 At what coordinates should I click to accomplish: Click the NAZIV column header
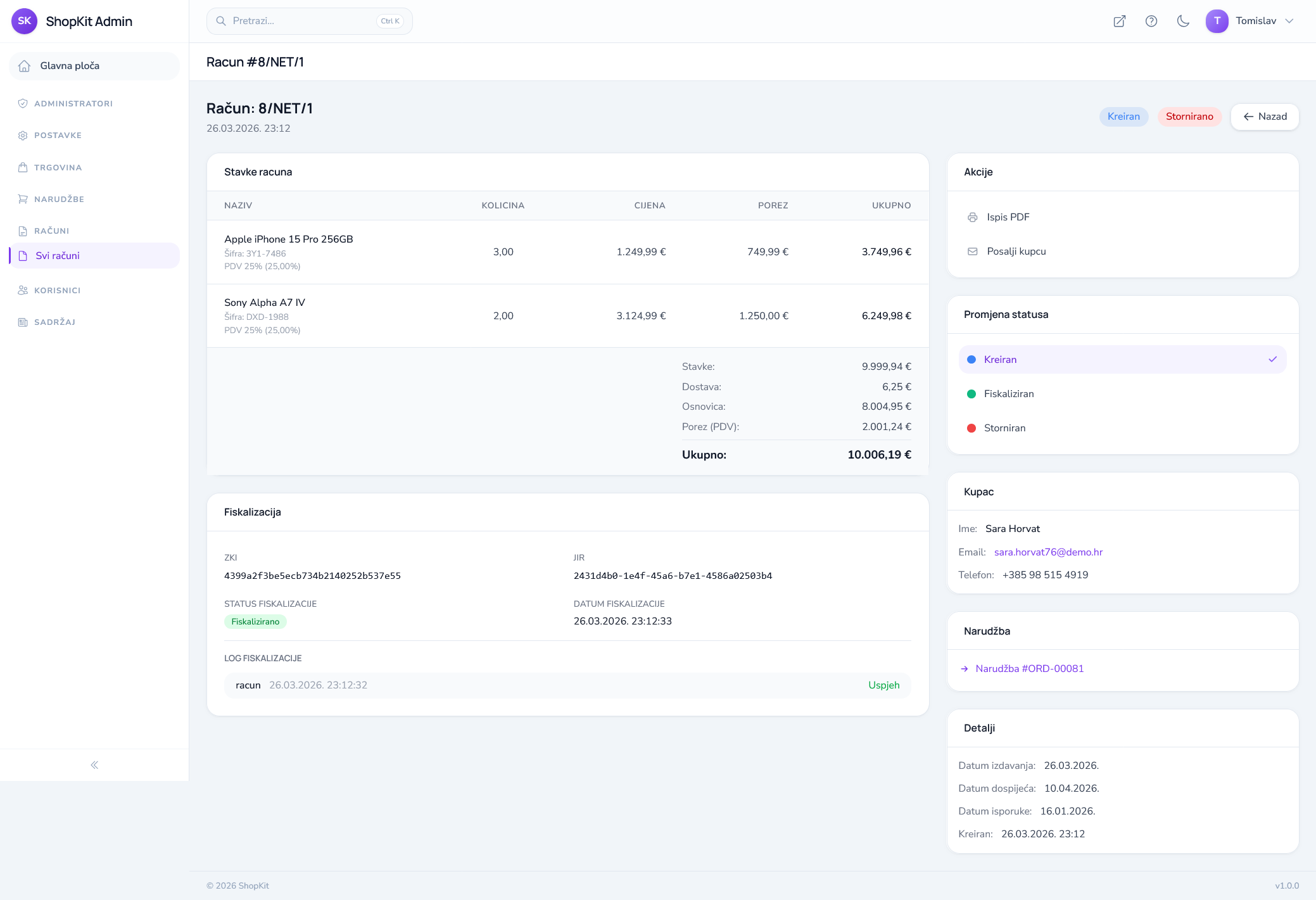coord(238,206)
